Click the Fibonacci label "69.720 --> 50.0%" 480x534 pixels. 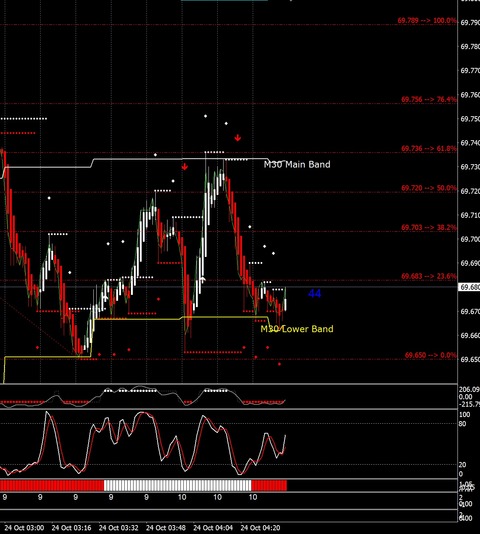(429, 188)
